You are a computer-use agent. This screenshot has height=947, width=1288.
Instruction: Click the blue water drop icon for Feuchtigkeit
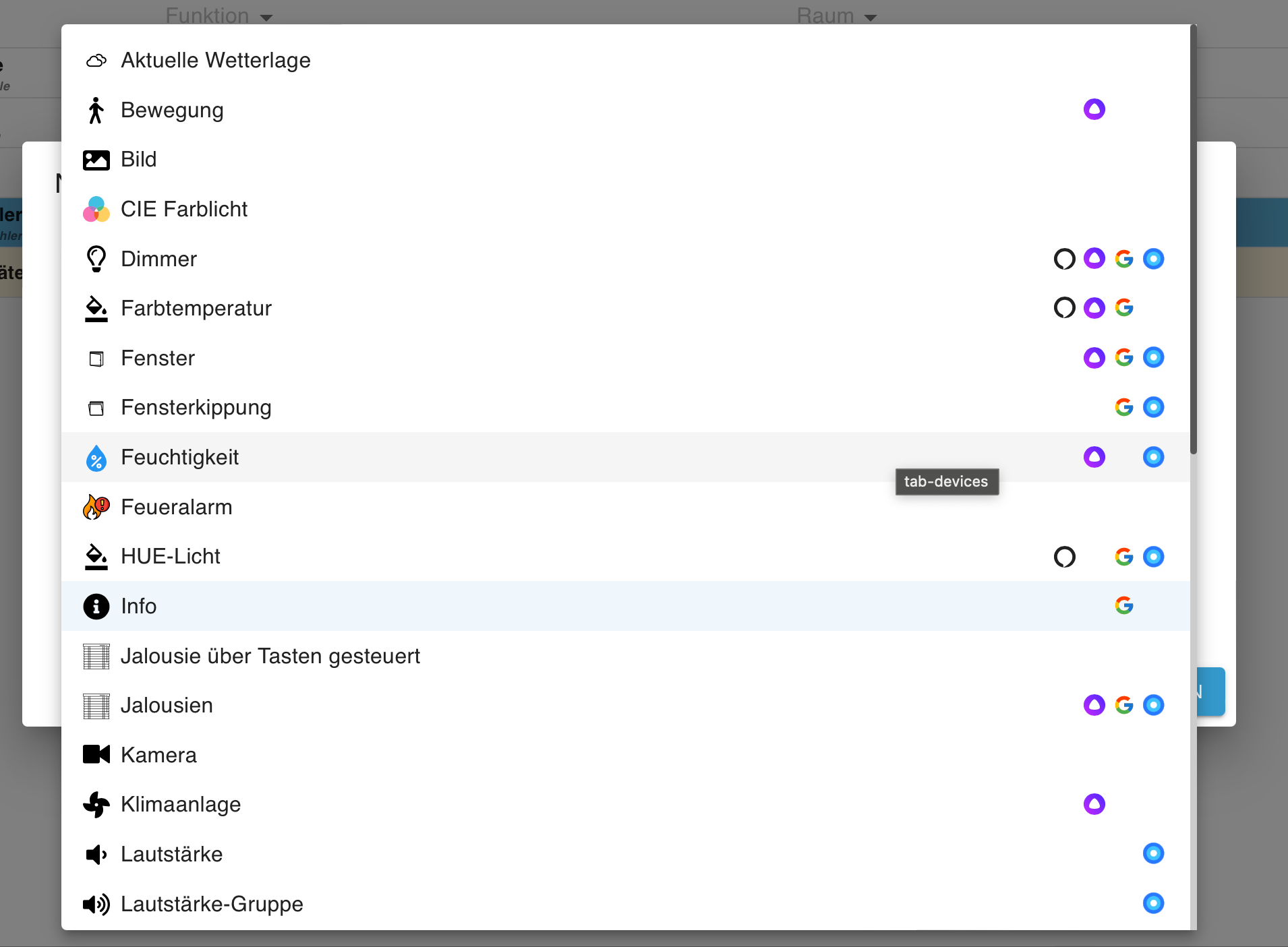coord(96,458)
